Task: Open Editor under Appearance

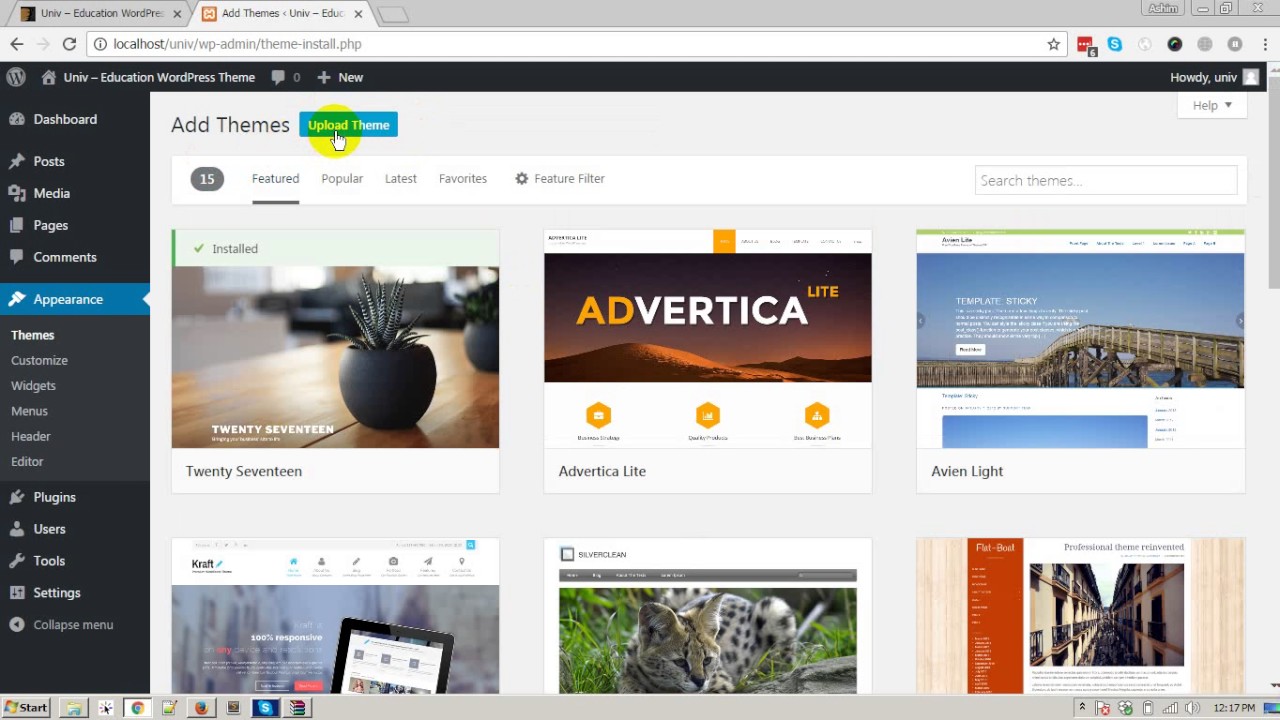Action: 27,461
